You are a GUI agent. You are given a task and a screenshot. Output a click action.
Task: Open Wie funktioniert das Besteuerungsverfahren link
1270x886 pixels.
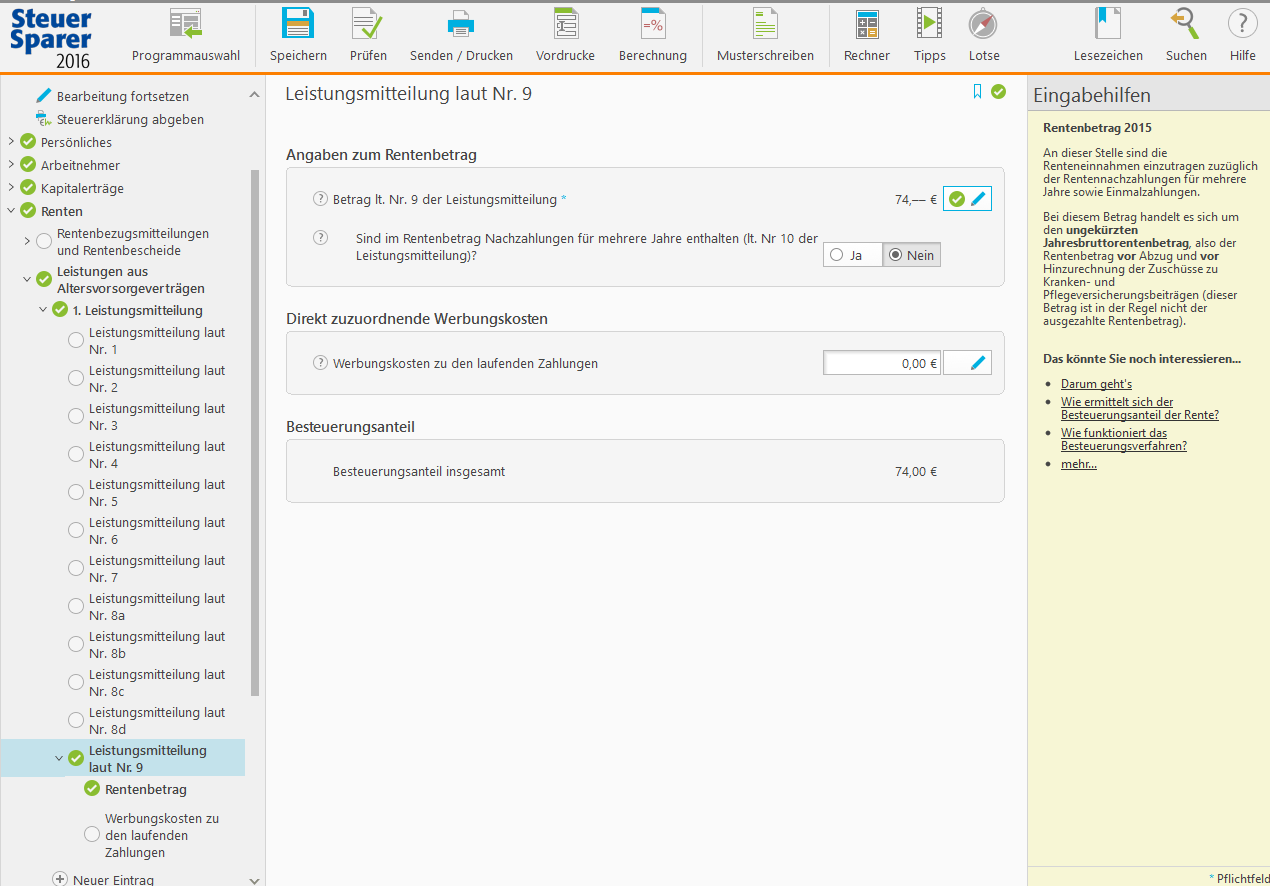1124,439
